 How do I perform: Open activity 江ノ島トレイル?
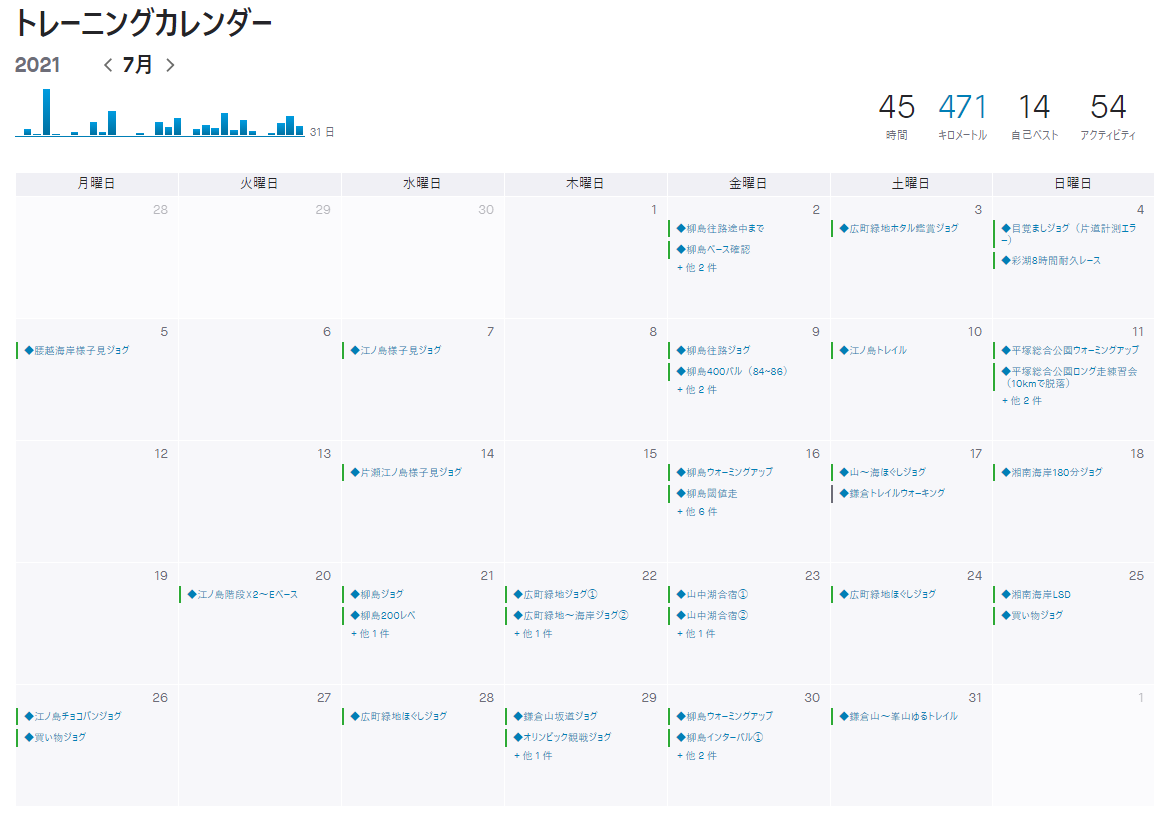tap(873, 350)
